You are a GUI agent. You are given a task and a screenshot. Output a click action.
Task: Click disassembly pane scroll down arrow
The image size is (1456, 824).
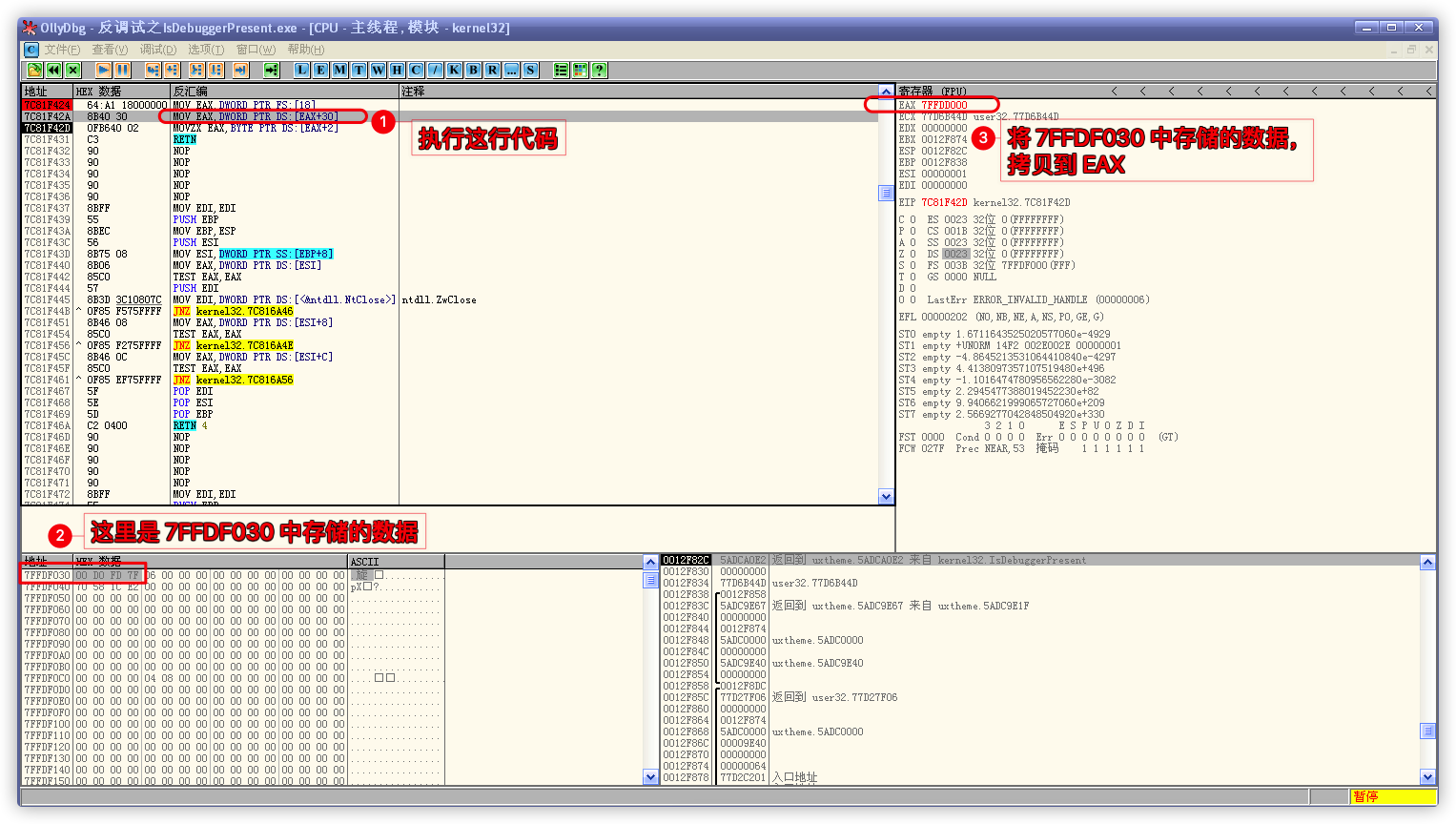886,496
